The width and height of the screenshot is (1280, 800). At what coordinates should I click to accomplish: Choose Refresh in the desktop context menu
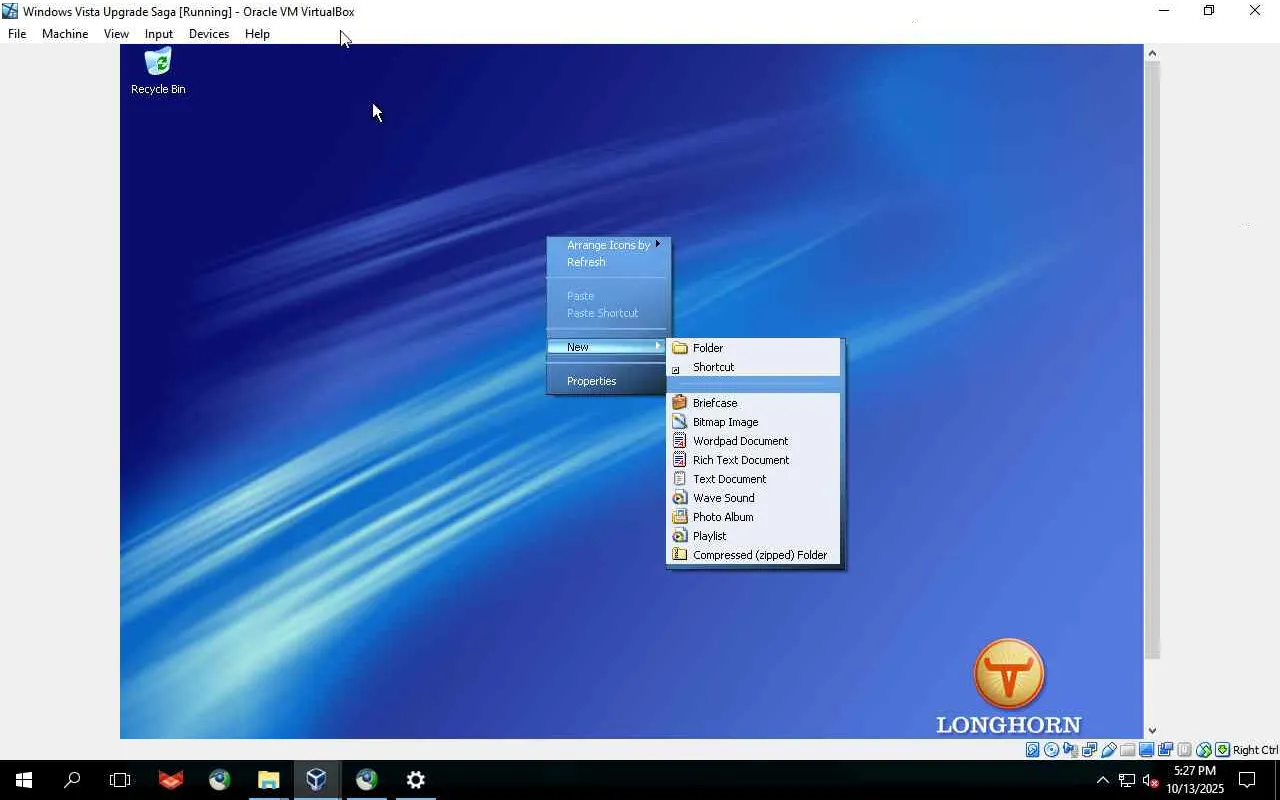pyautogui.click(x=608, y=262)
